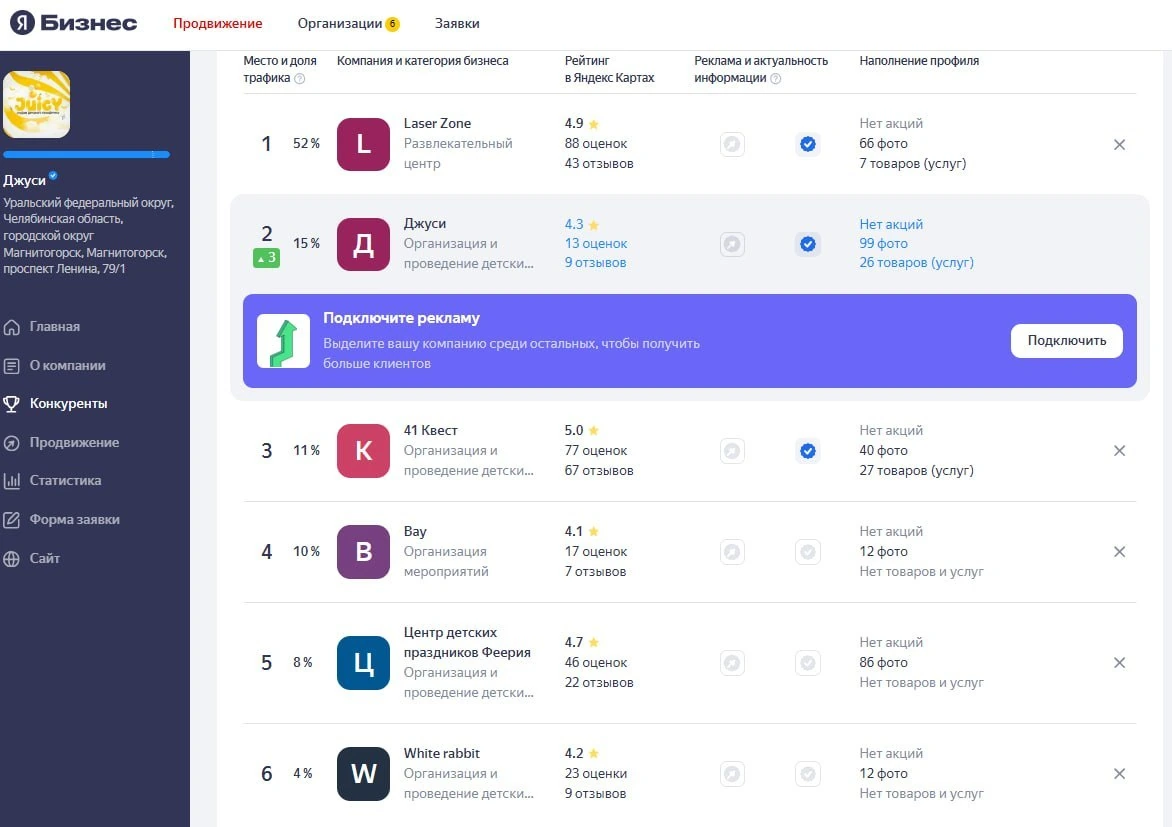Click the Центр детских праздников Феерия Ц avatar
This screenshot has height=827, width=1172.
pyautogui.click(x=363, y=663)
